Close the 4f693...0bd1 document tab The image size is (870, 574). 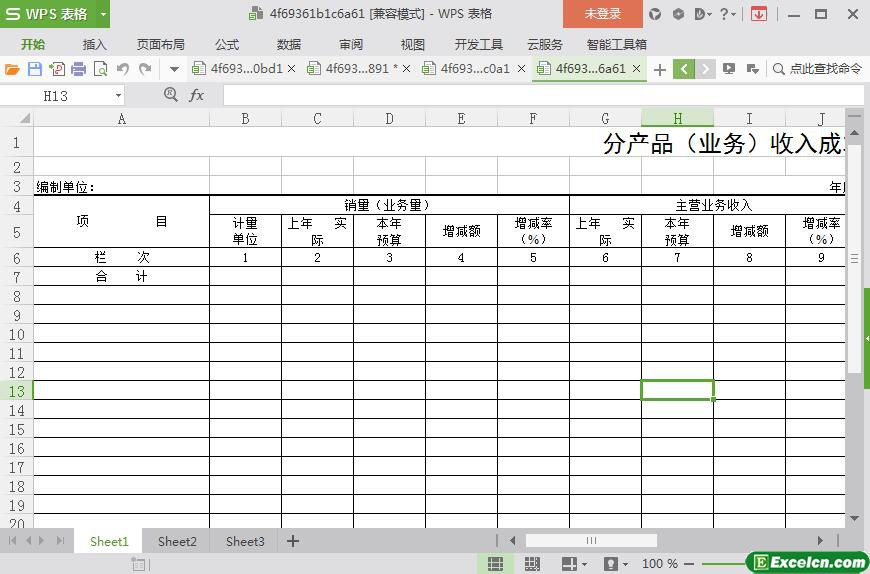coord(291,69)
